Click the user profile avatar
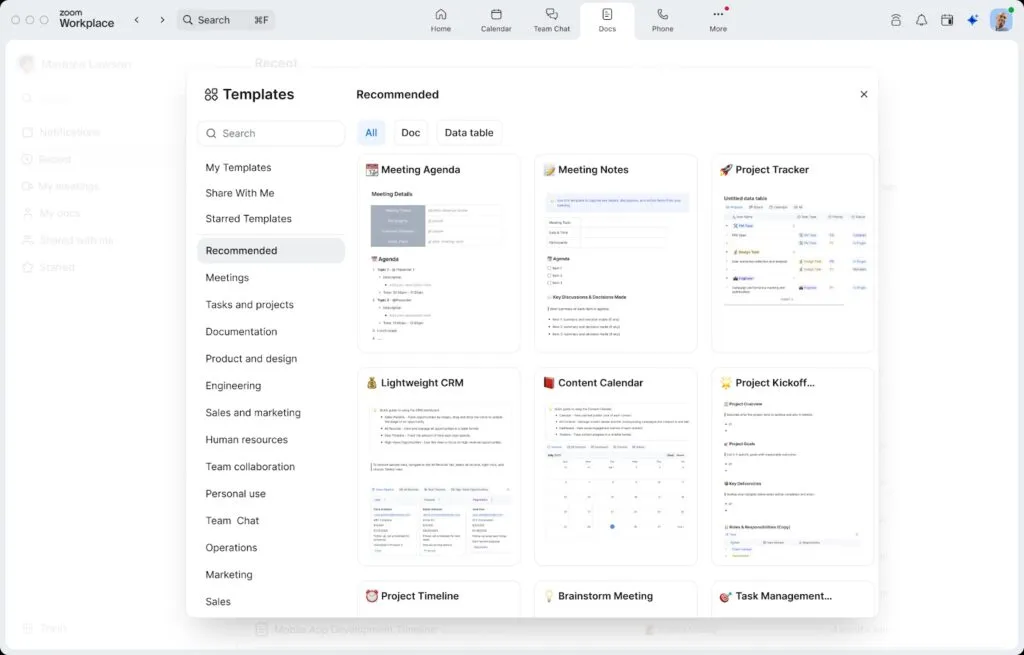This screenshot has height=655, width=1024. (1000, 20)
